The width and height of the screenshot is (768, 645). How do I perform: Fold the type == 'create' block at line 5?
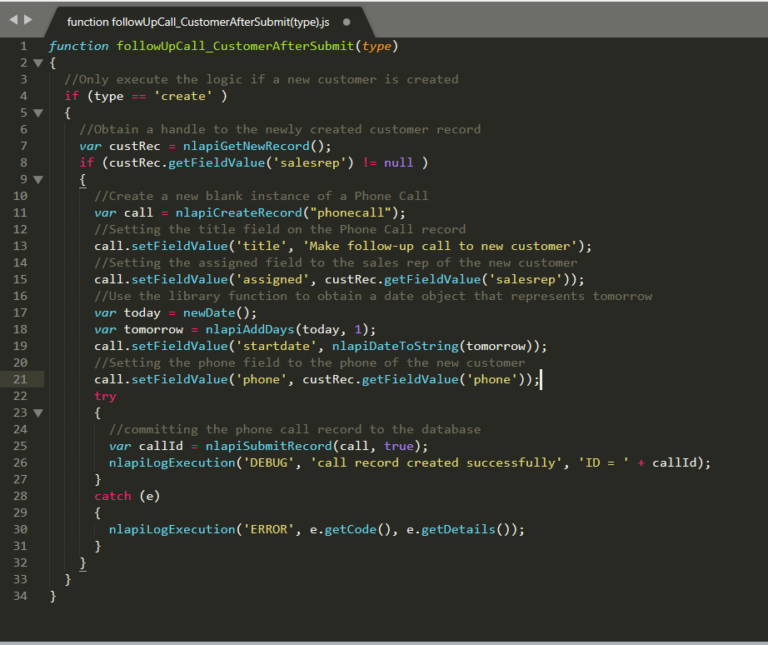38,113
